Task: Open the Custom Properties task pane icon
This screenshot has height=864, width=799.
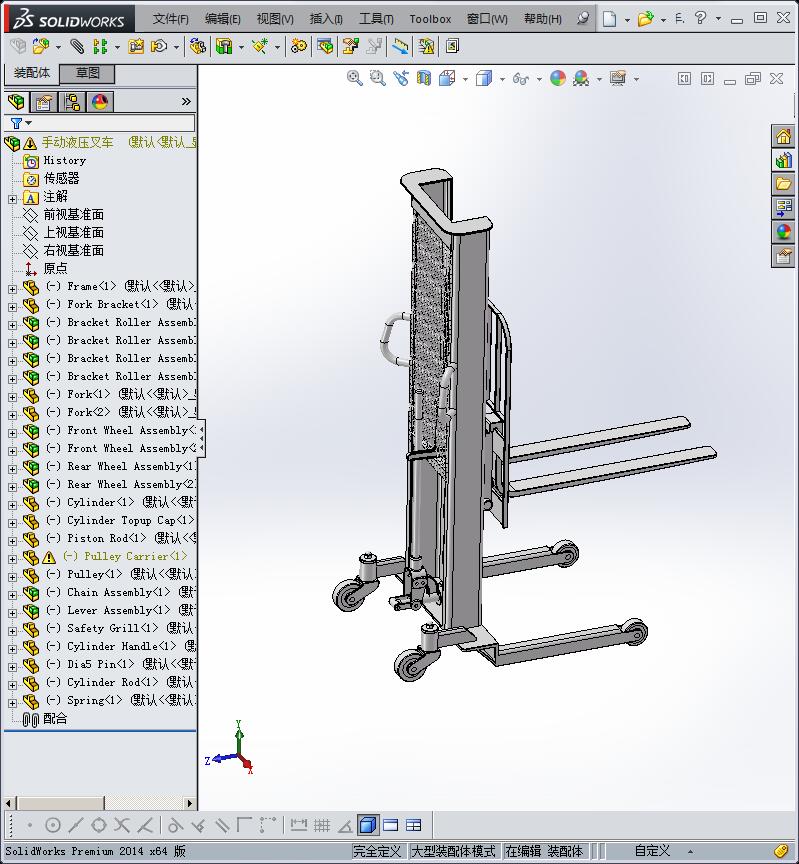Action: pyautogui.click(x=783, y=256)
